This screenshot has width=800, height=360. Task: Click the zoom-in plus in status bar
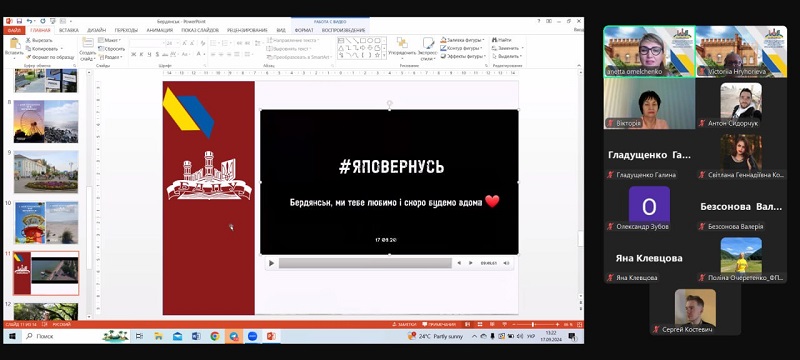[x=557, y=324]
